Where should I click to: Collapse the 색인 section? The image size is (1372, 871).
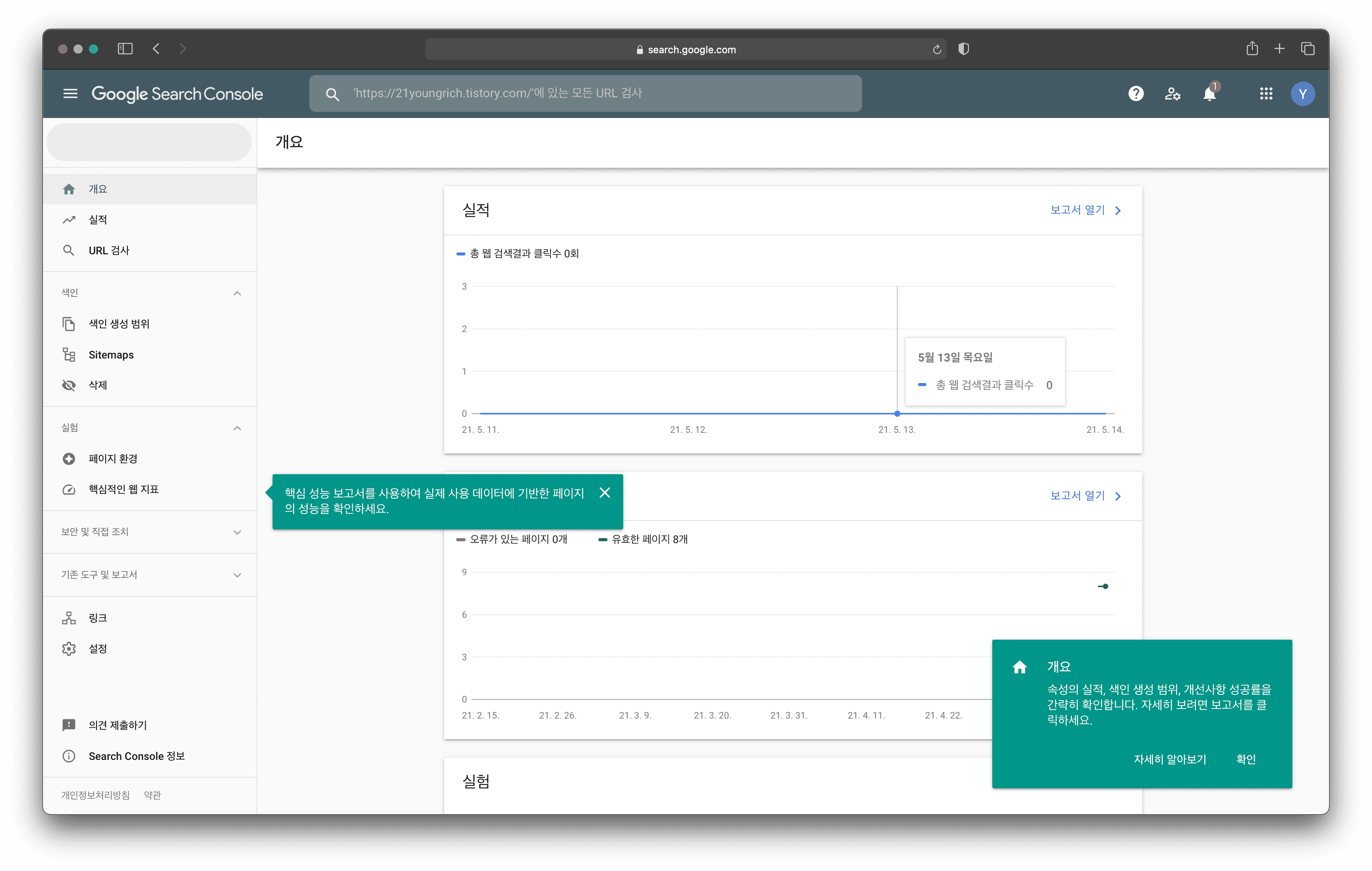[x=237, y=293]
